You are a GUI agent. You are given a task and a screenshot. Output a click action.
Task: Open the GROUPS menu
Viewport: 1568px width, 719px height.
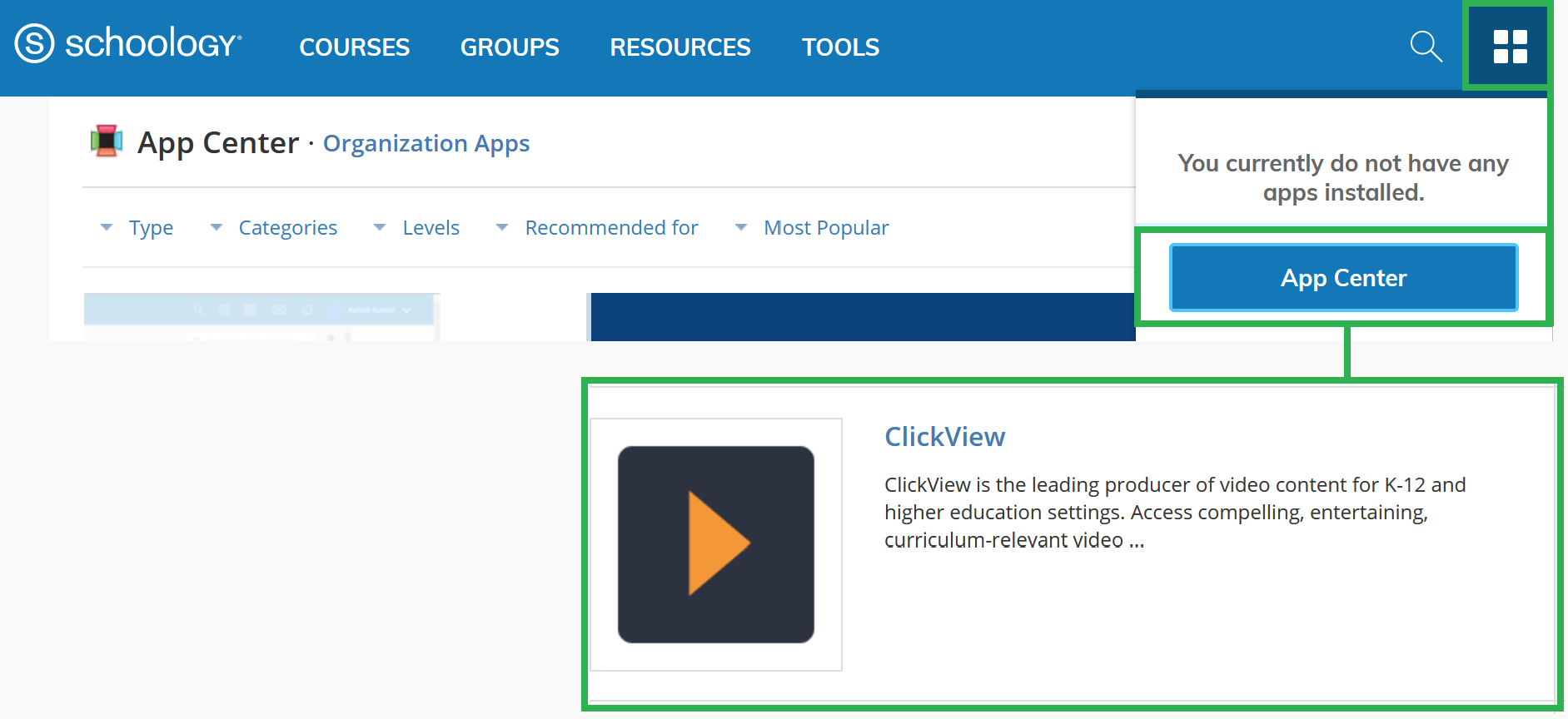pos(510,47)
